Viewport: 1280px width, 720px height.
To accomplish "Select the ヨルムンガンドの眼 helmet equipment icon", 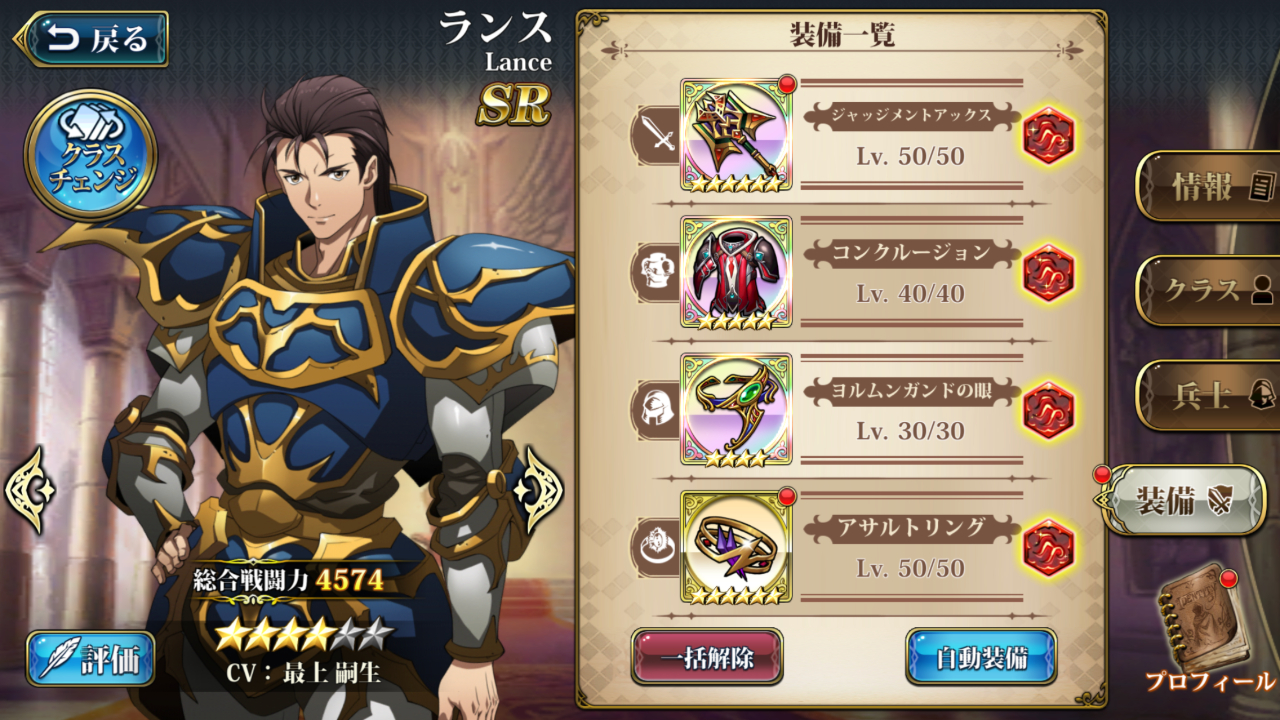I will click(x=736, y=409).
